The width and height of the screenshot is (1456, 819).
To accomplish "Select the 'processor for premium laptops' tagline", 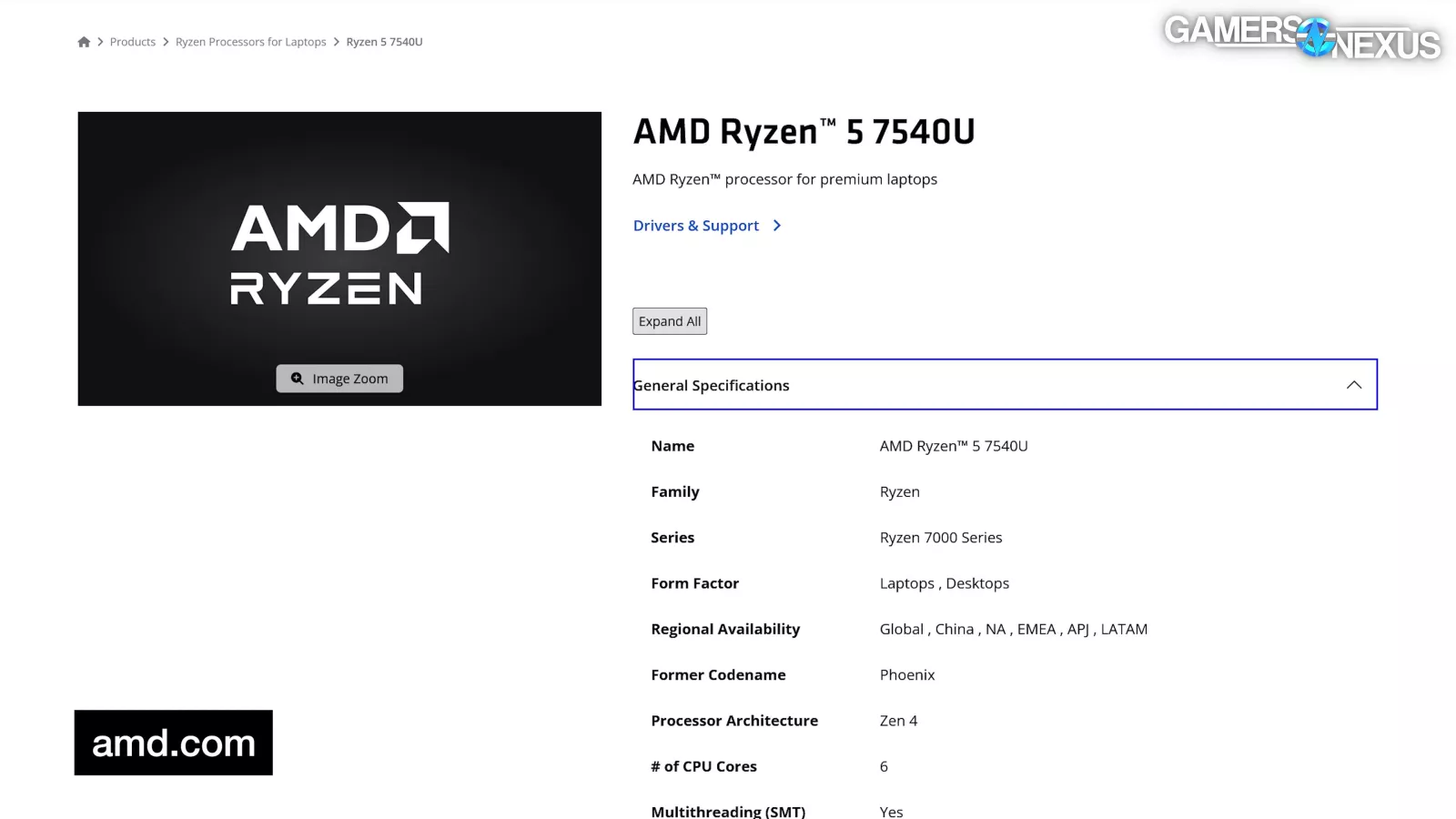I will [x=784, y=179].
